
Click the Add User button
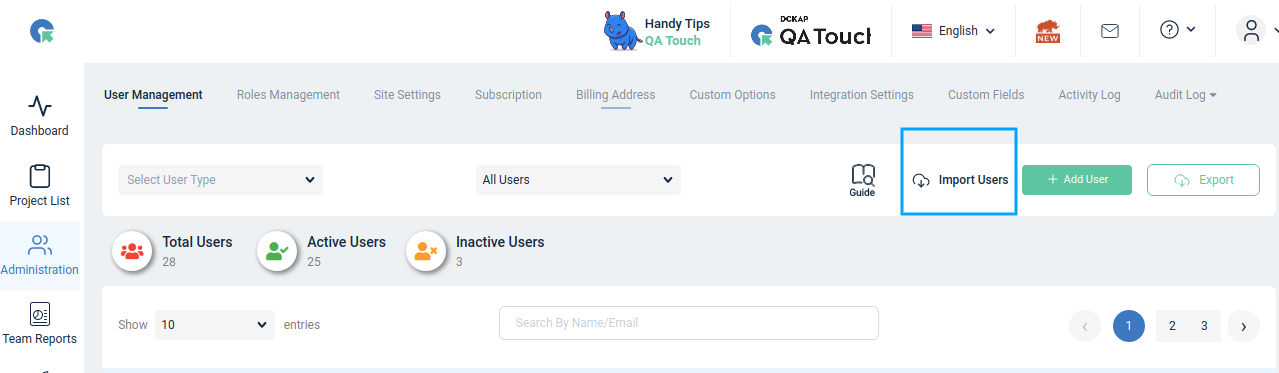click(x=1077, y=180)
